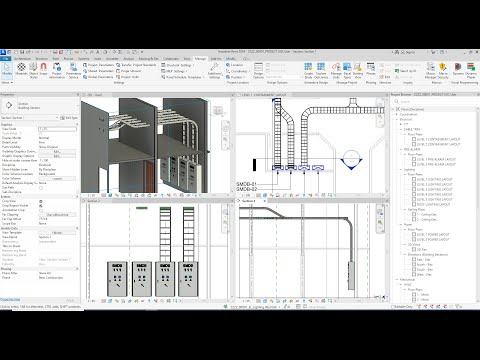Open Decal Types
Image resolution: width=480 pixels, height=360 pixels.
(x=347, y=70)
